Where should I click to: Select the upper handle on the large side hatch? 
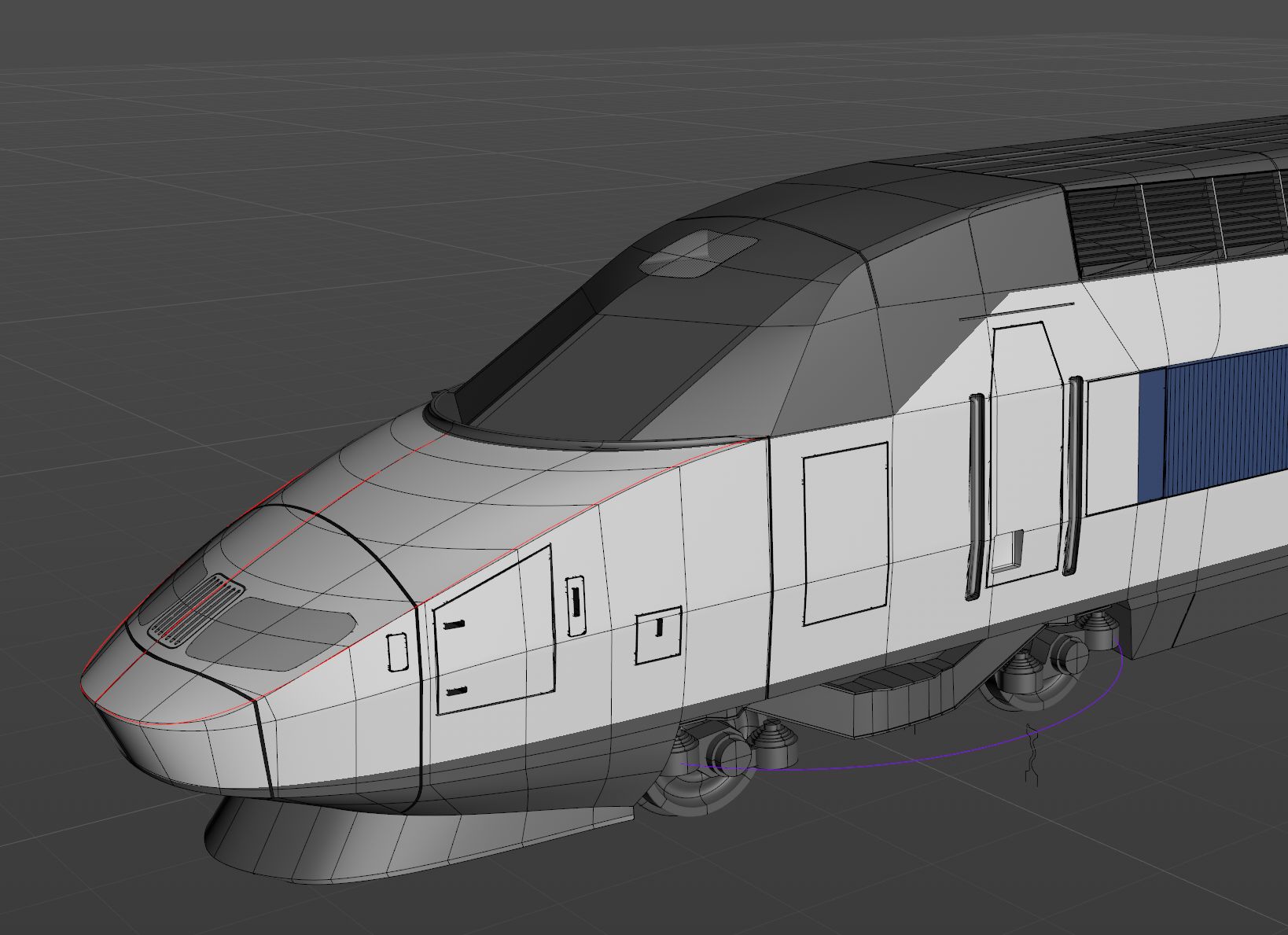[x=454, y=625]
